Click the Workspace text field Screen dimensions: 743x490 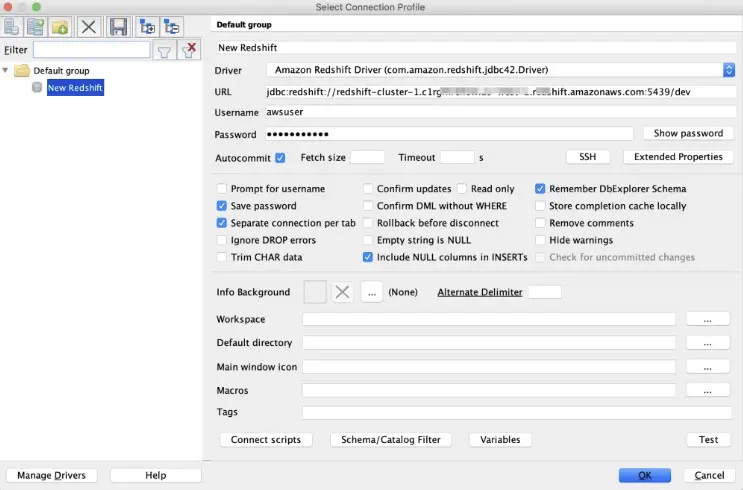[x=489, y=319]
